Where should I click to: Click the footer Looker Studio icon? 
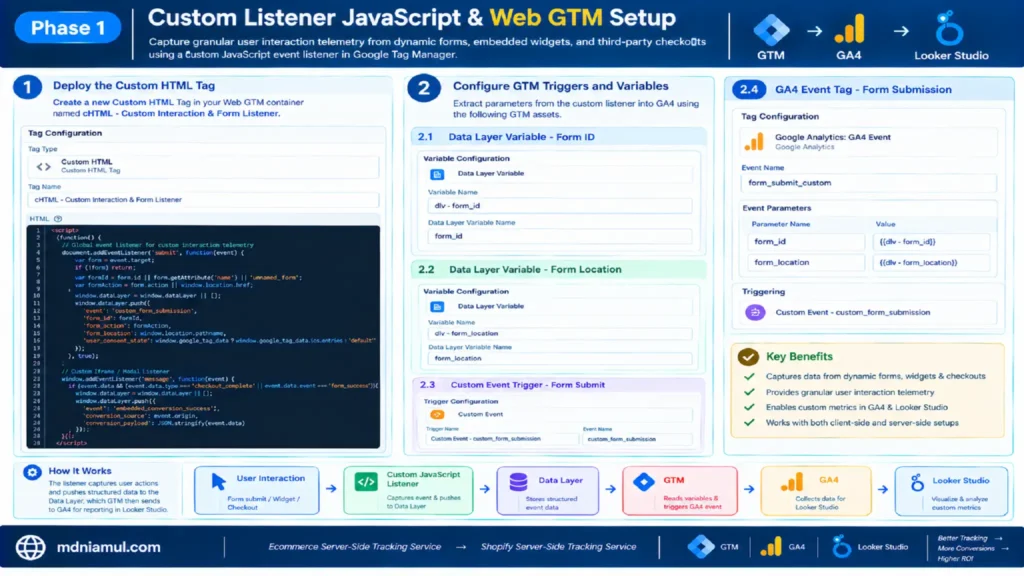click(842, 546)
